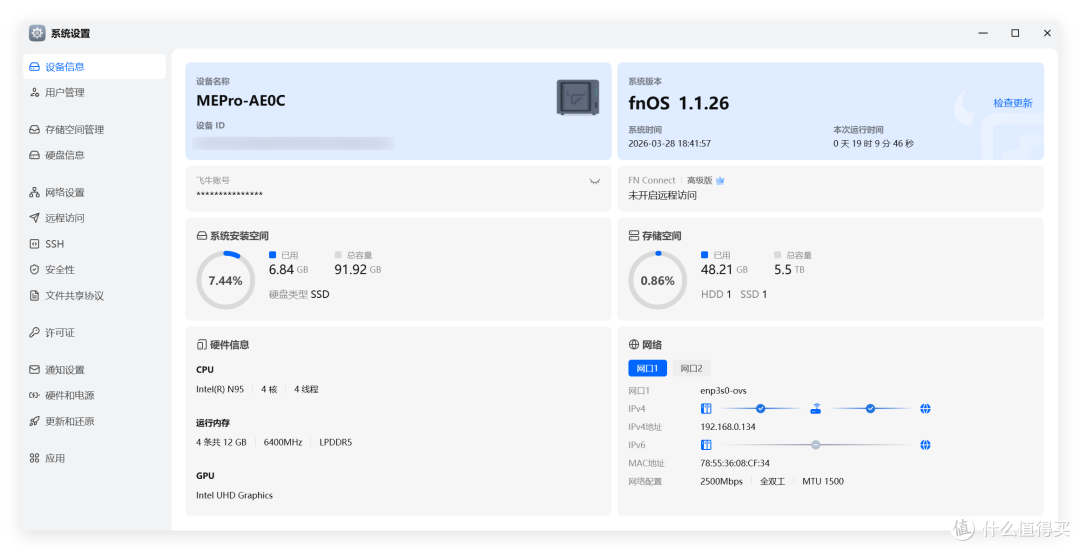This screenshot has height=551, width=1080.
Task: Click MAC address 78:55:36:08:CF:34
Action: 735,464
